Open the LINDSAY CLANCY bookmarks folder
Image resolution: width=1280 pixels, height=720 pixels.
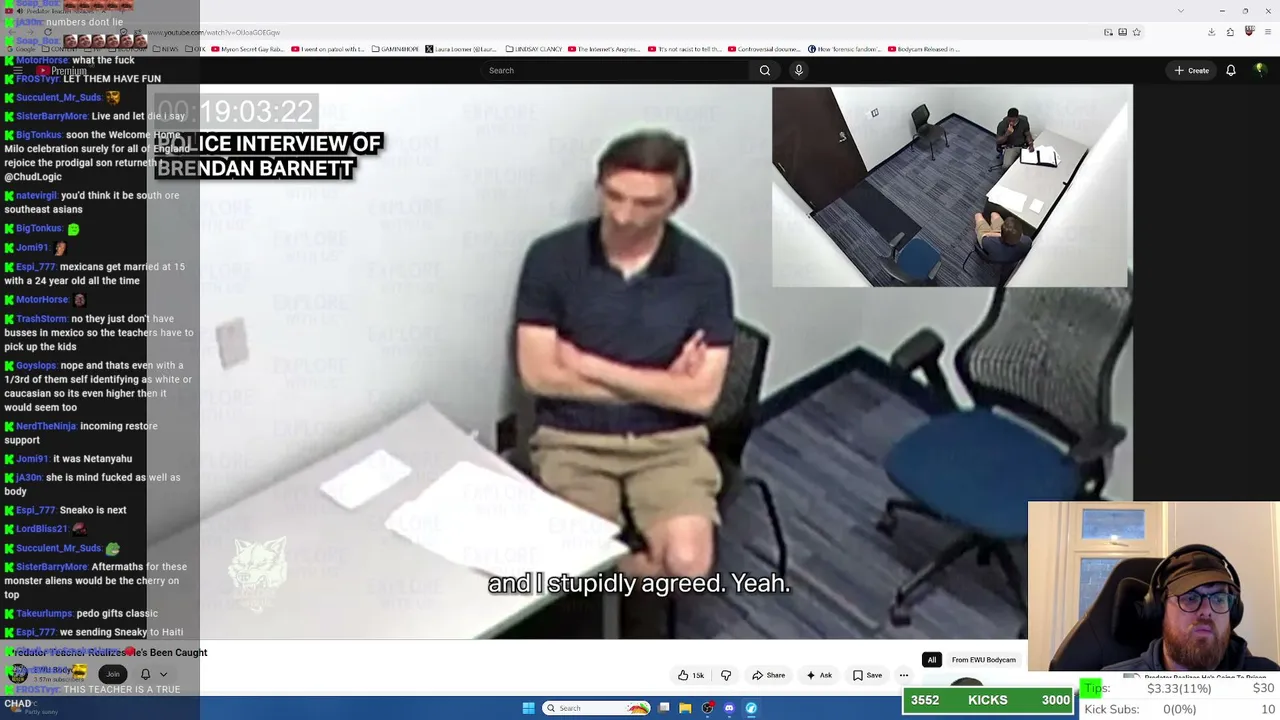(x=533, y=49)
